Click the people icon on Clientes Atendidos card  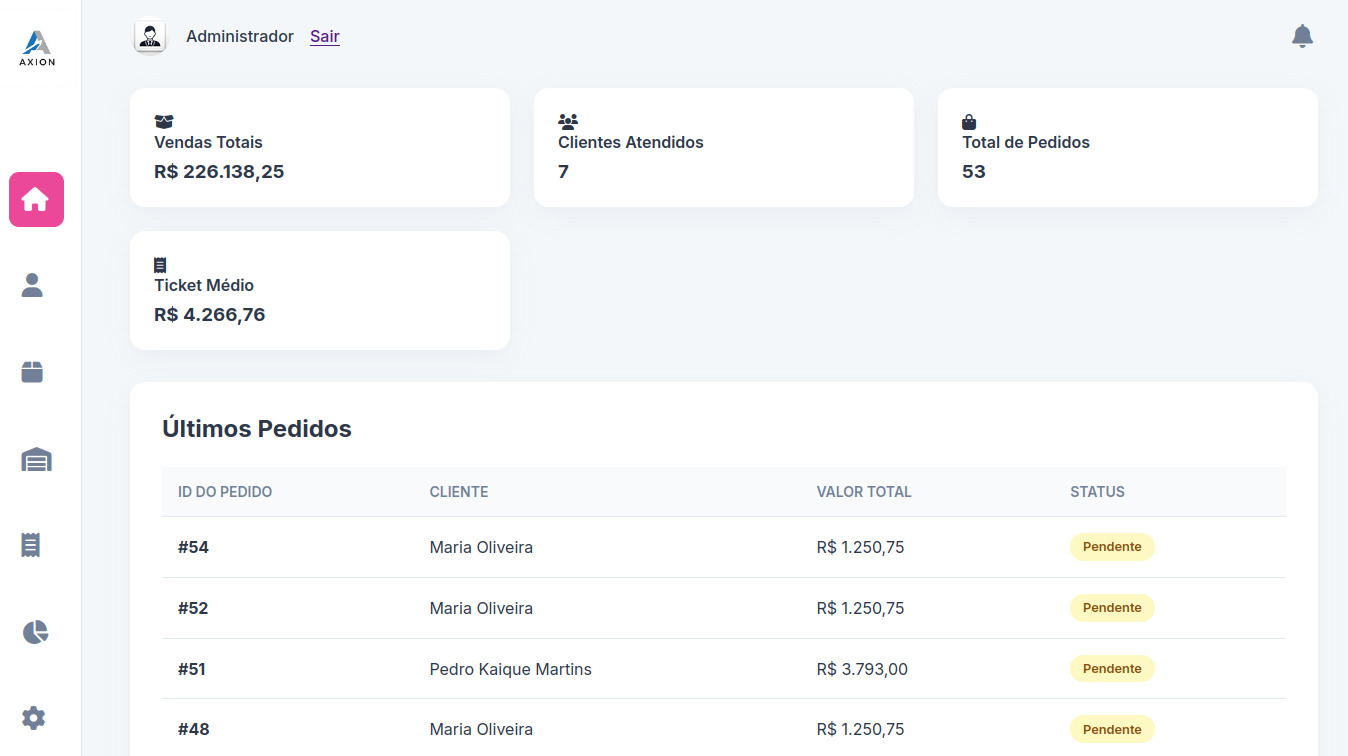(568, 120)
